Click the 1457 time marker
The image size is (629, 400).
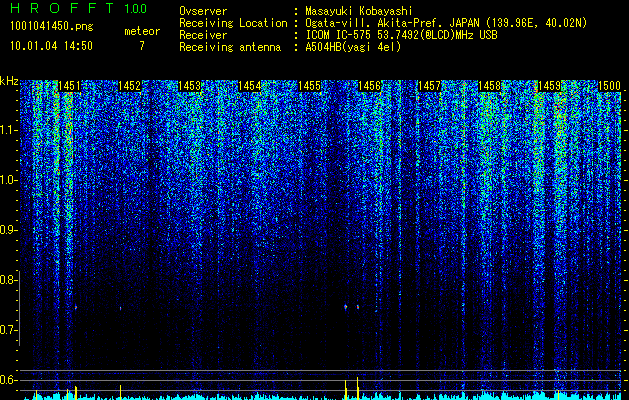430,86
